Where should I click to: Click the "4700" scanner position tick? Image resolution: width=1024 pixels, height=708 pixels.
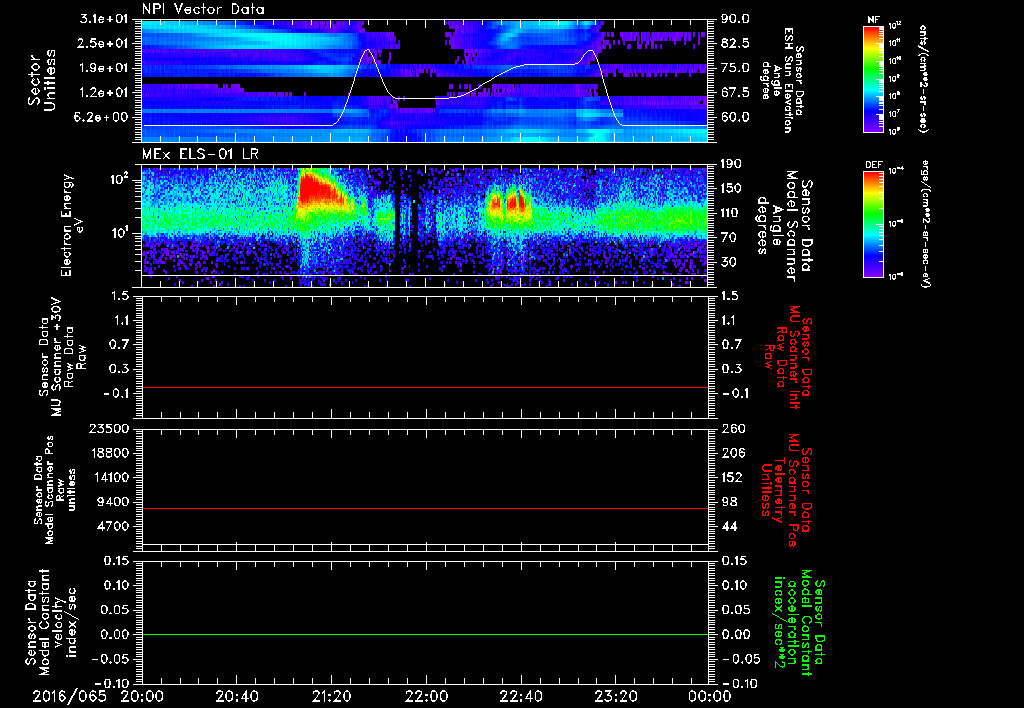coord(114,526)
